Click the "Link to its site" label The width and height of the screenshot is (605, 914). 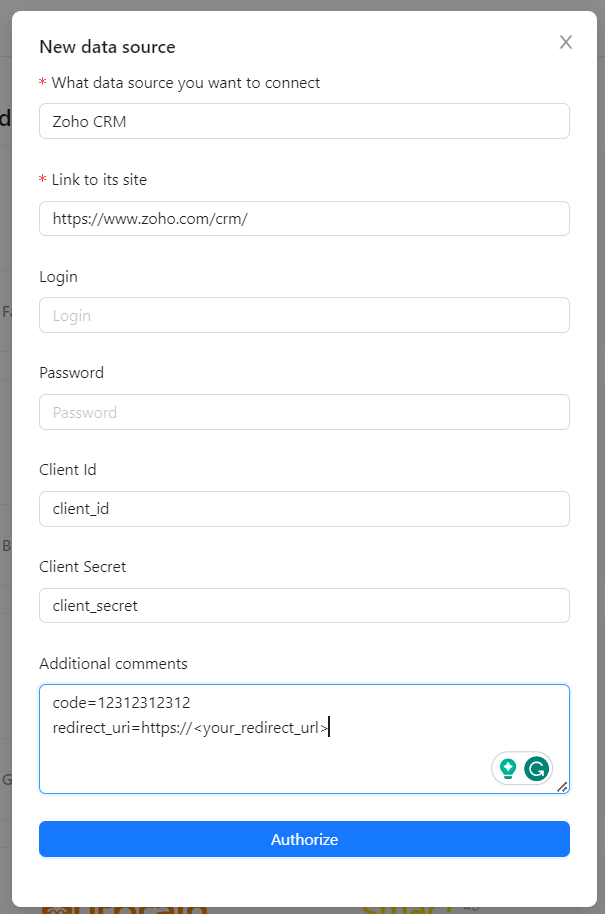[x=99, y=180]
